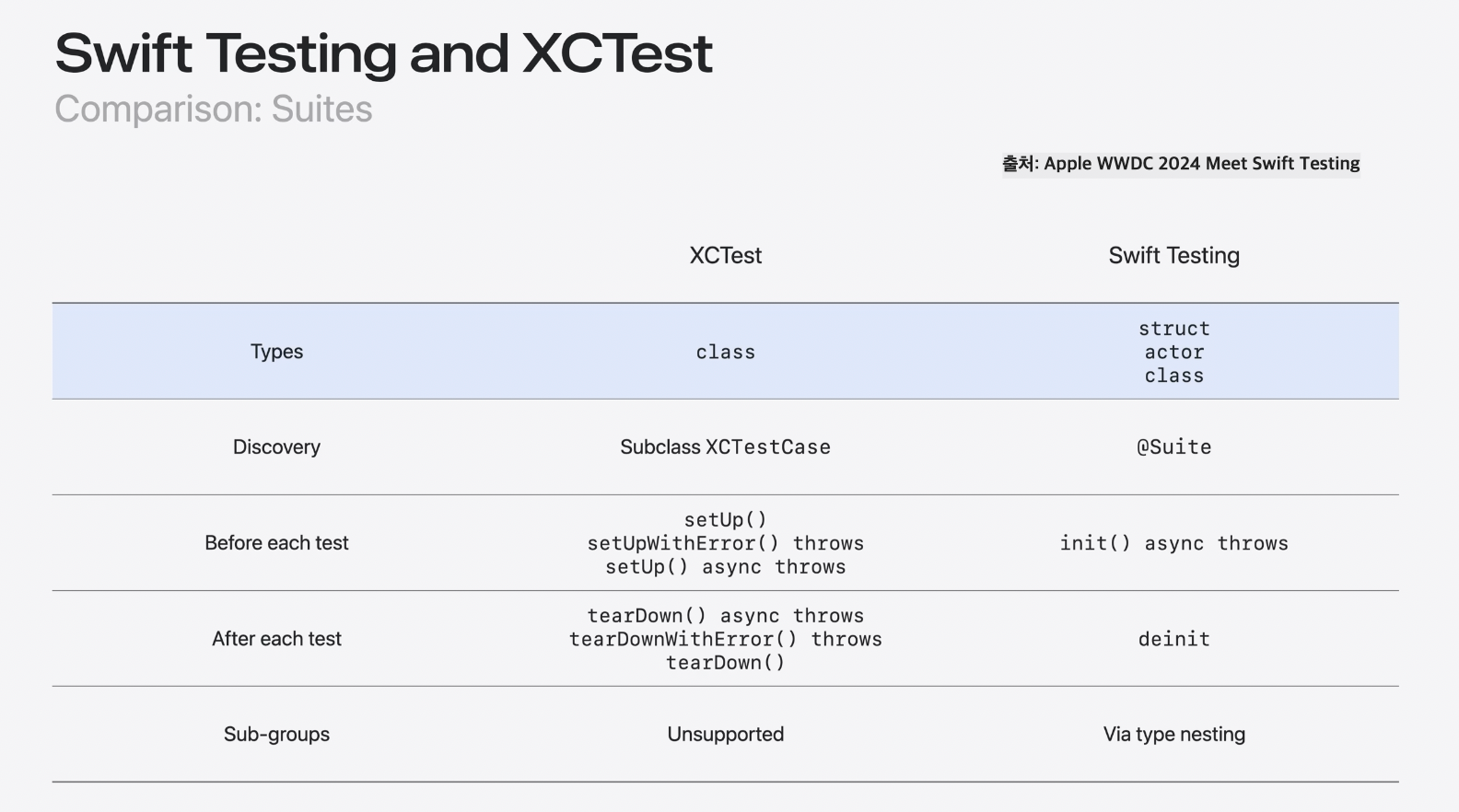Click the "init() async throws" cell
Screen dimensions: 1459x812
(1173, 543)
